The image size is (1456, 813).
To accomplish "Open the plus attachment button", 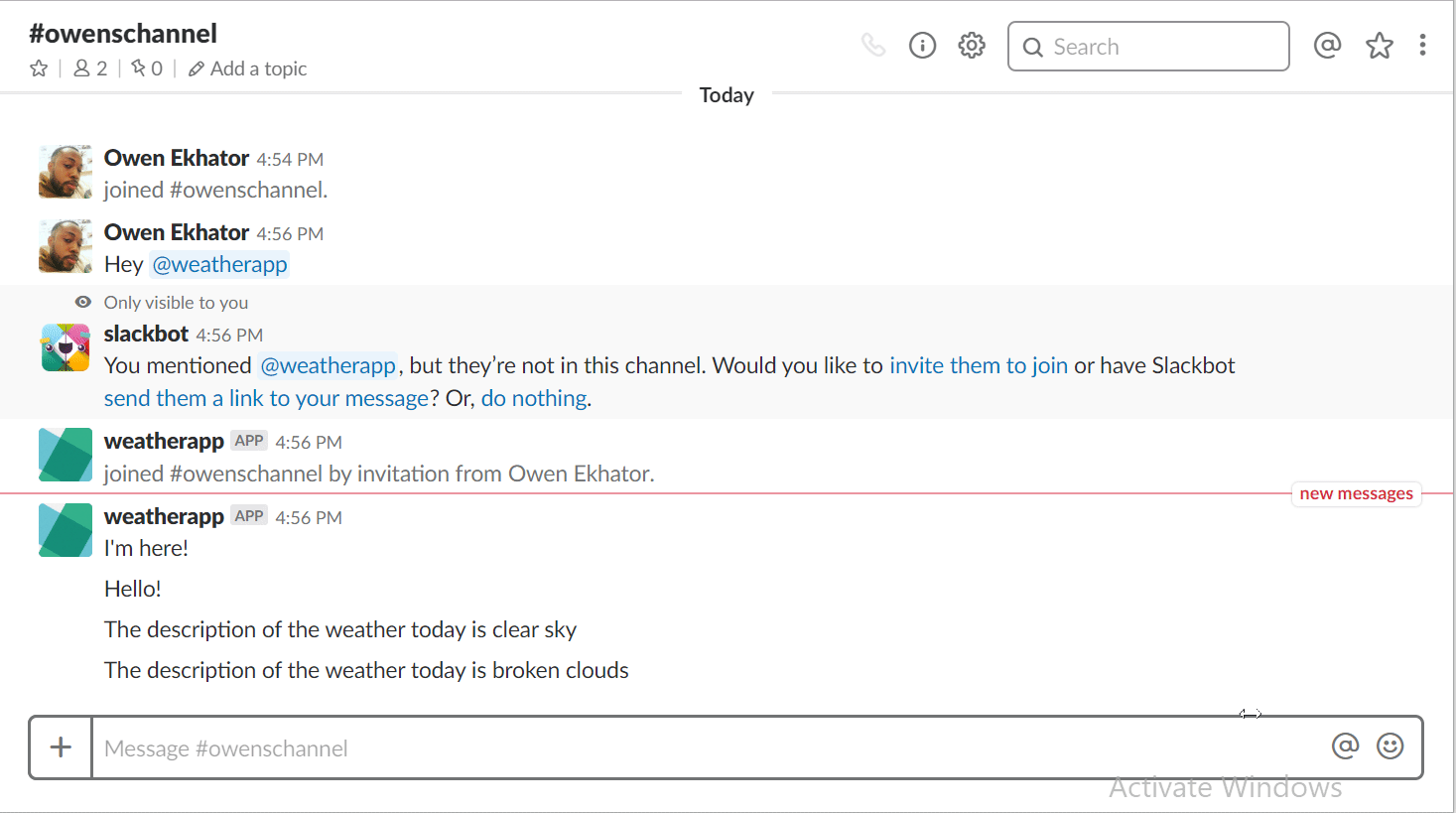I will [x=61, y=747].
